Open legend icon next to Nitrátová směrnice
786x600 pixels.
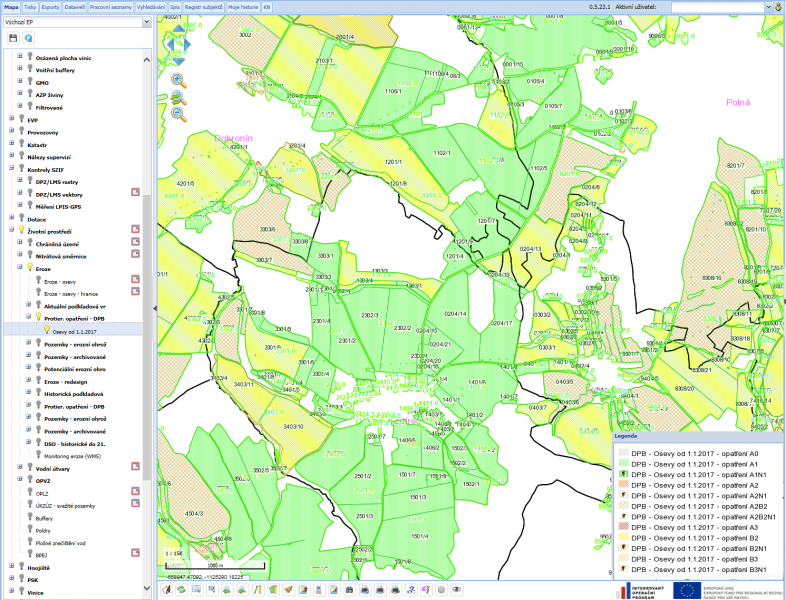134,255
